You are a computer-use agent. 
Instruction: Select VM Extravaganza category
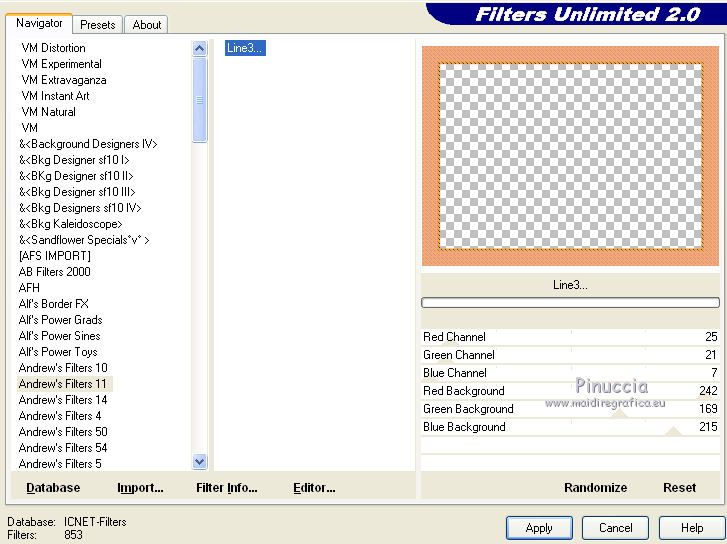(64, 80)
